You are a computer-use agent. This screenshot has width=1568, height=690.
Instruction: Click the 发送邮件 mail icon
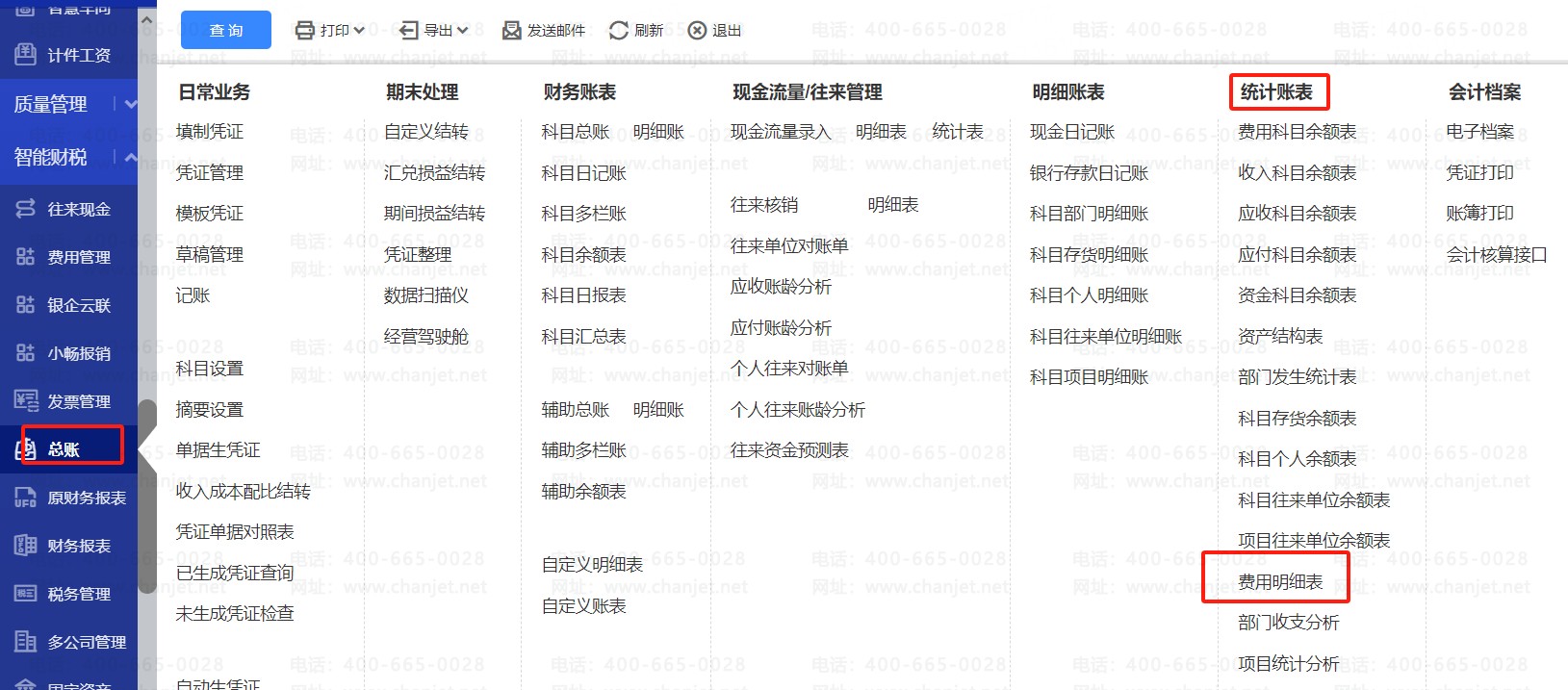[512, 31]
